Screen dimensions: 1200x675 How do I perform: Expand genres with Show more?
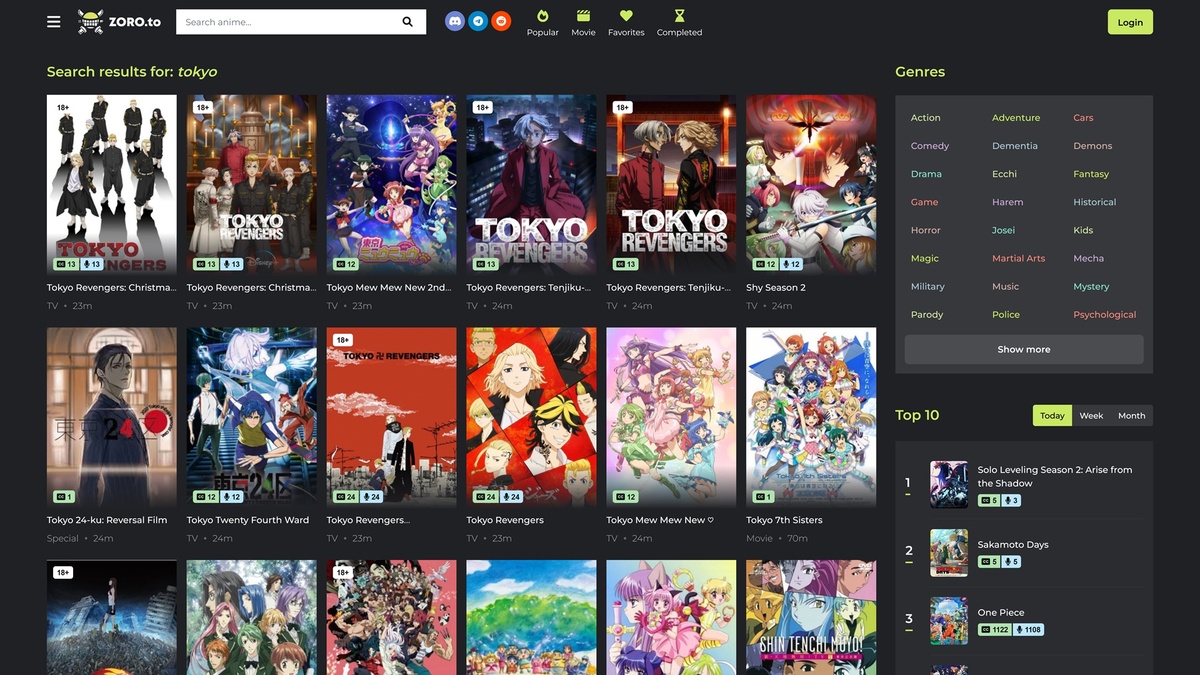click(x=1023, y=350)
